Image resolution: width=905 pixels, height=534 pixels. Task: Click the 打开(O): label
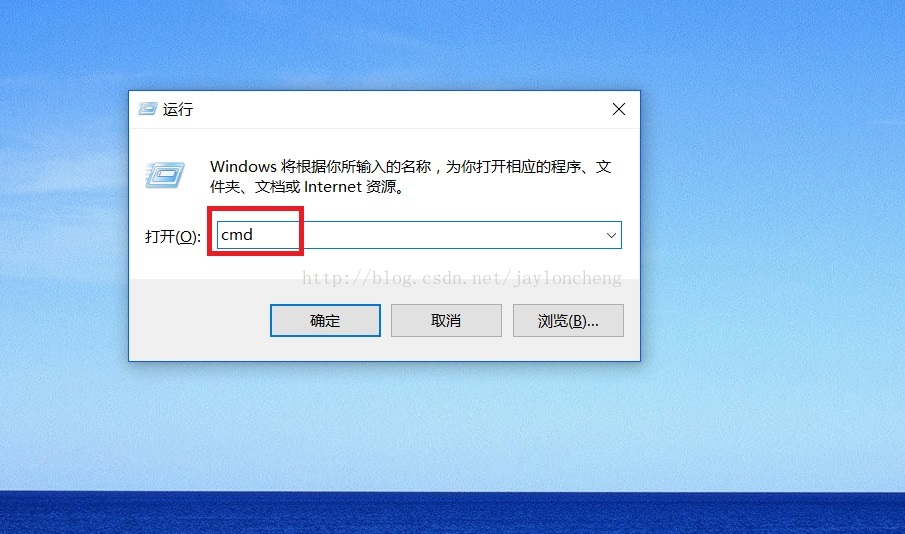coord(173,236)
